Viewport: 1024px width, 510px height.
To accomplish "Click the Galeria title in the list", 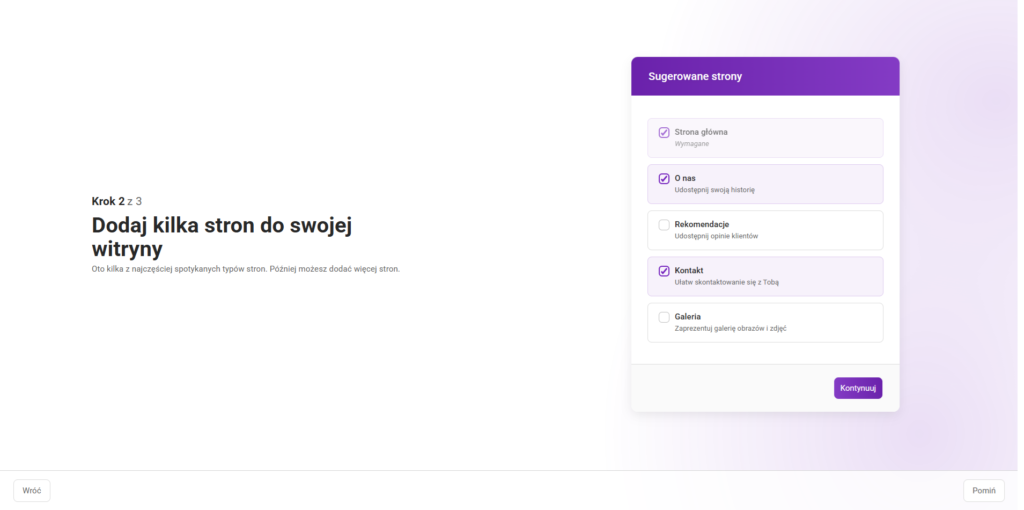I will coord(688,316).
